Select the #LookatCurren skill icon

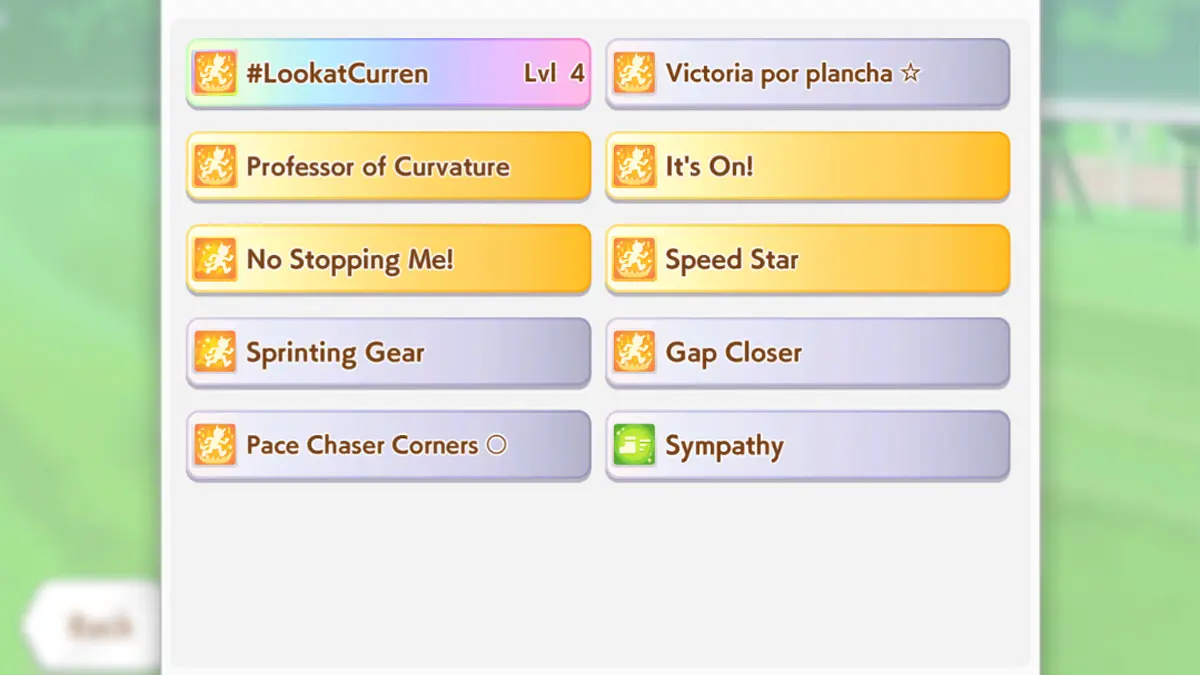coord(216,73)
